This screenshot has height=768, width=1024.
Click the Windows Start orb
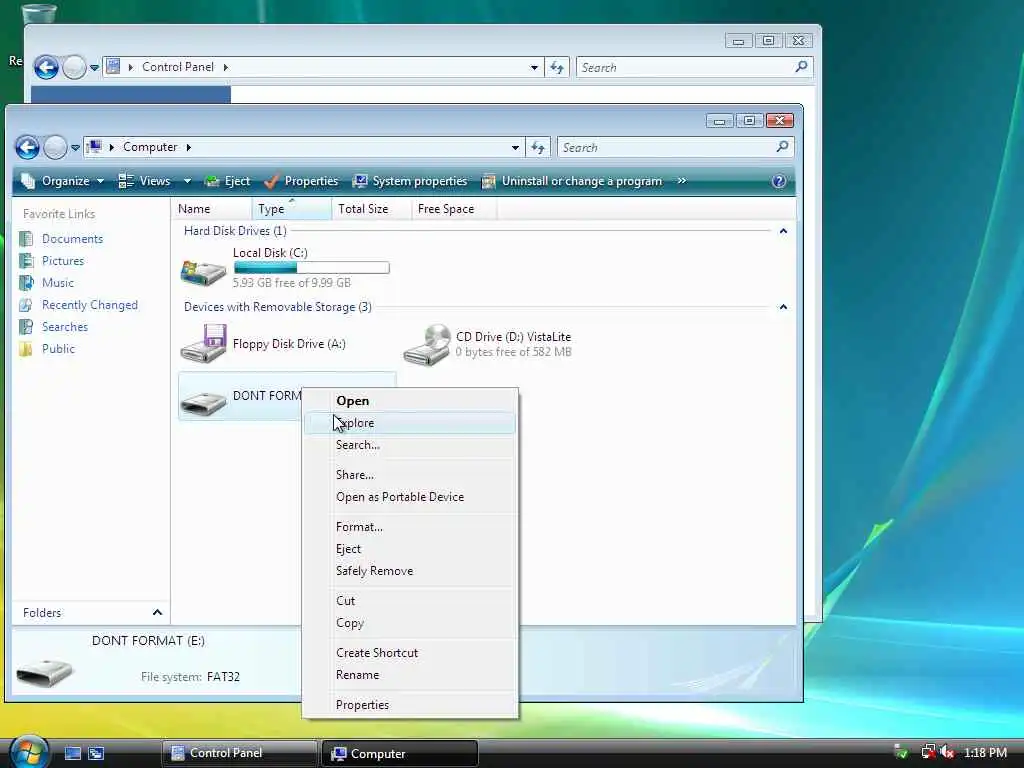(x=28, y=752)
